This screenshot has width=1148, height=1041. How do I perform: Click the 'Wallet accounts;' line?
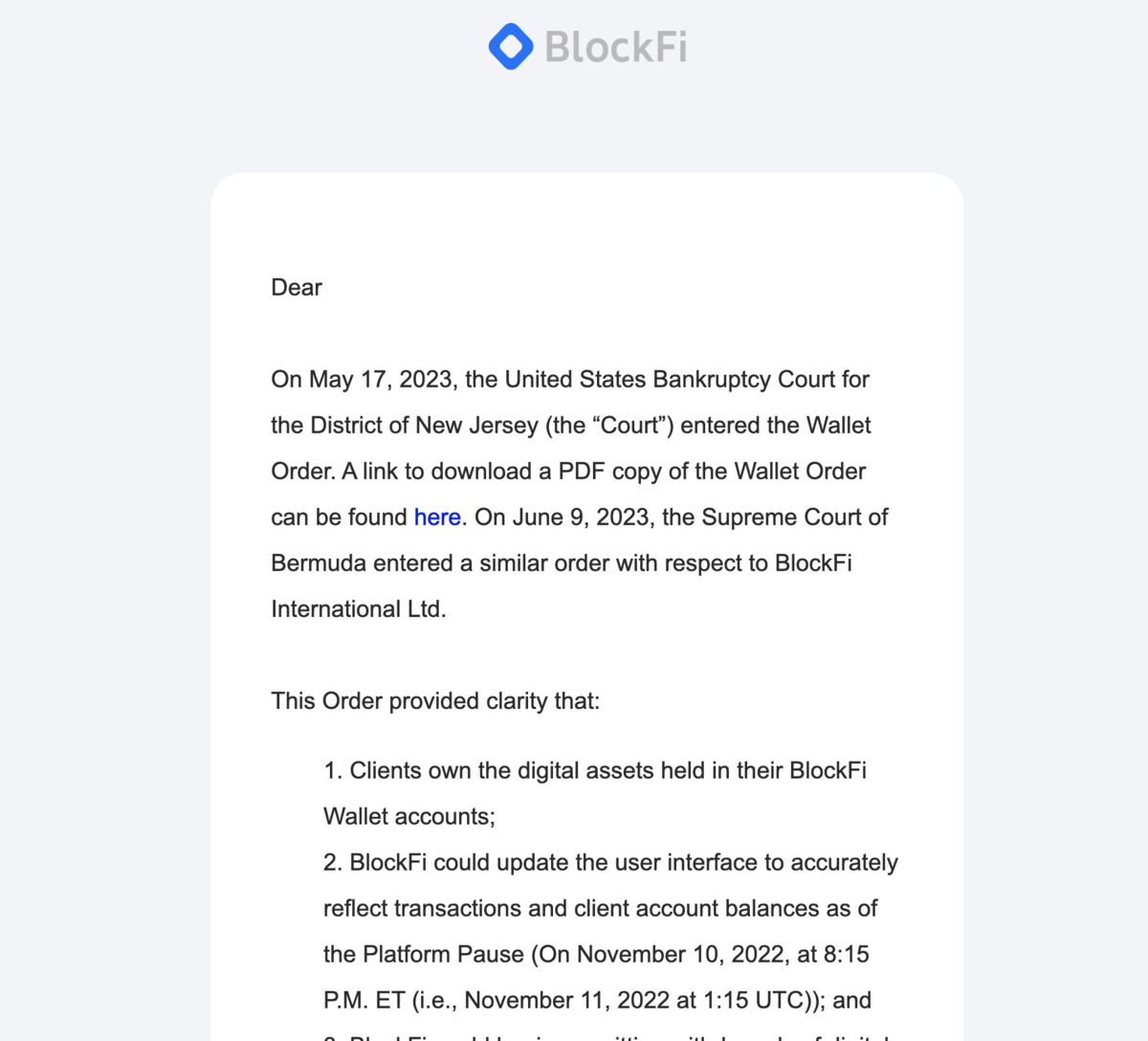[409, 817]
